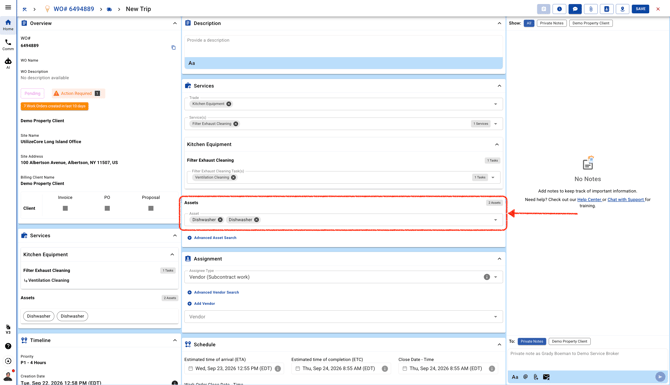Open the Assignee Type dropdown

point(496,277)
